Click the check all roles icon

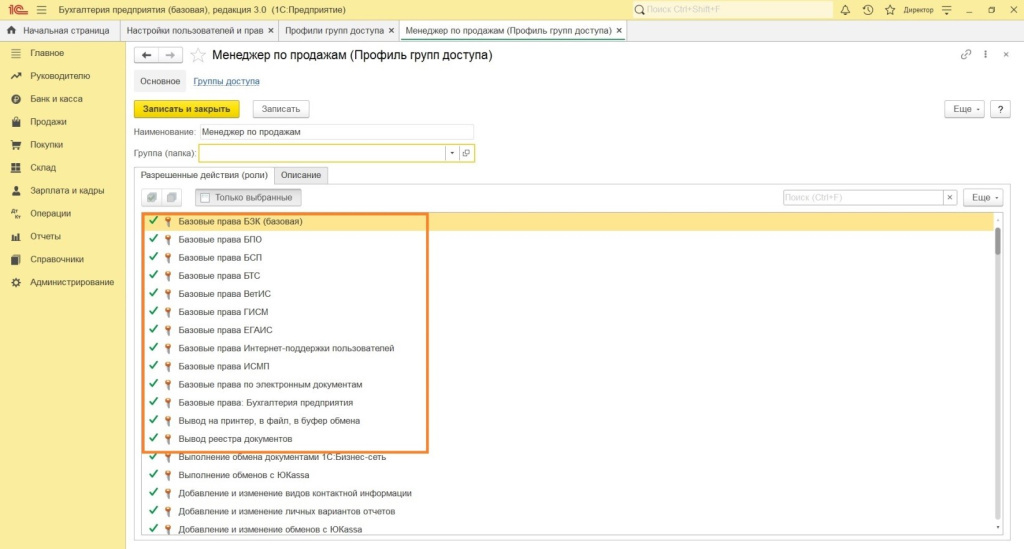point(152,198)
